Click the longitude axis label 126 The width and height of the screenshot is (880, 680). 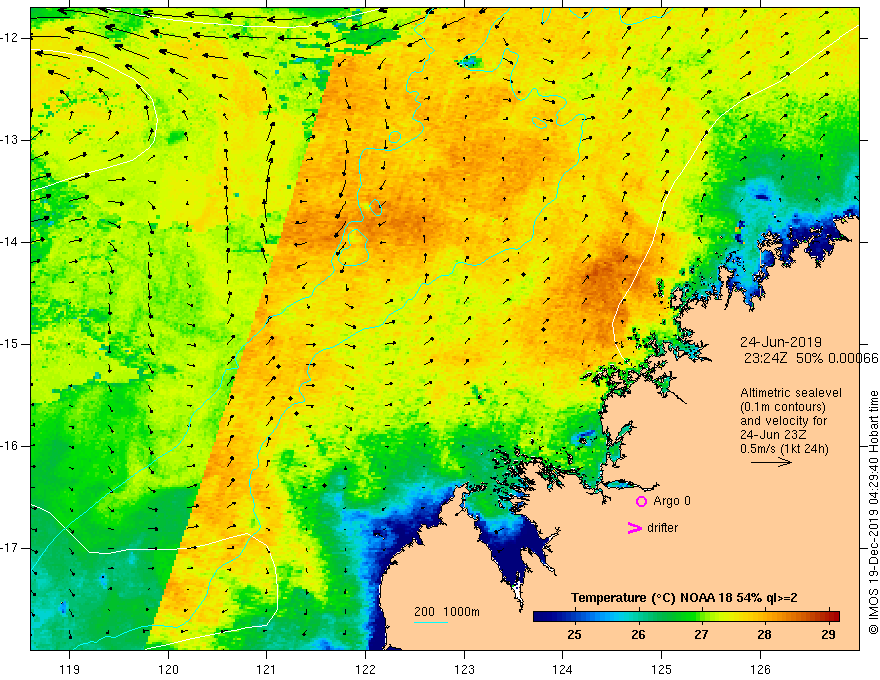click(x=760, y=669)
